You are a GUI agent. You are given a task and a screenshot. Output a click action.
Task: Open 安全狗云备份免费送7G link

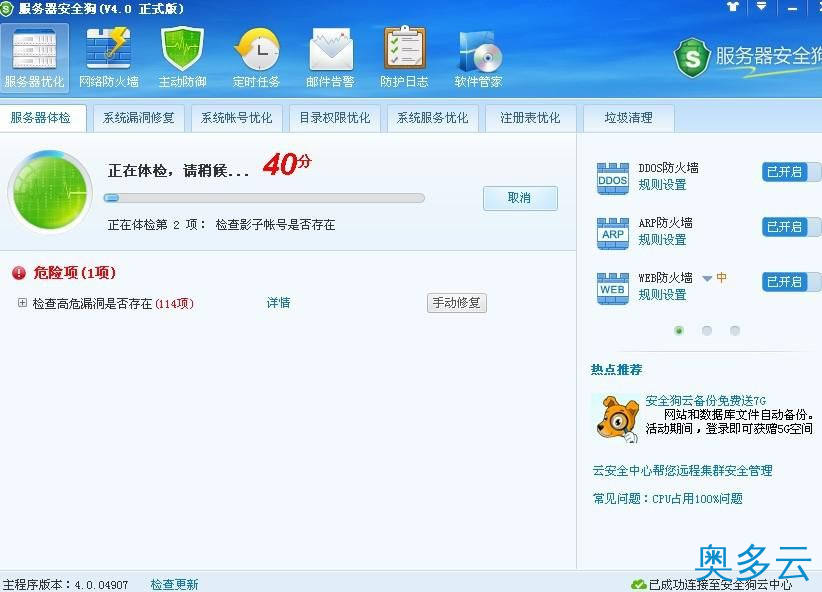pyautogui.click(x=706, y=401)
